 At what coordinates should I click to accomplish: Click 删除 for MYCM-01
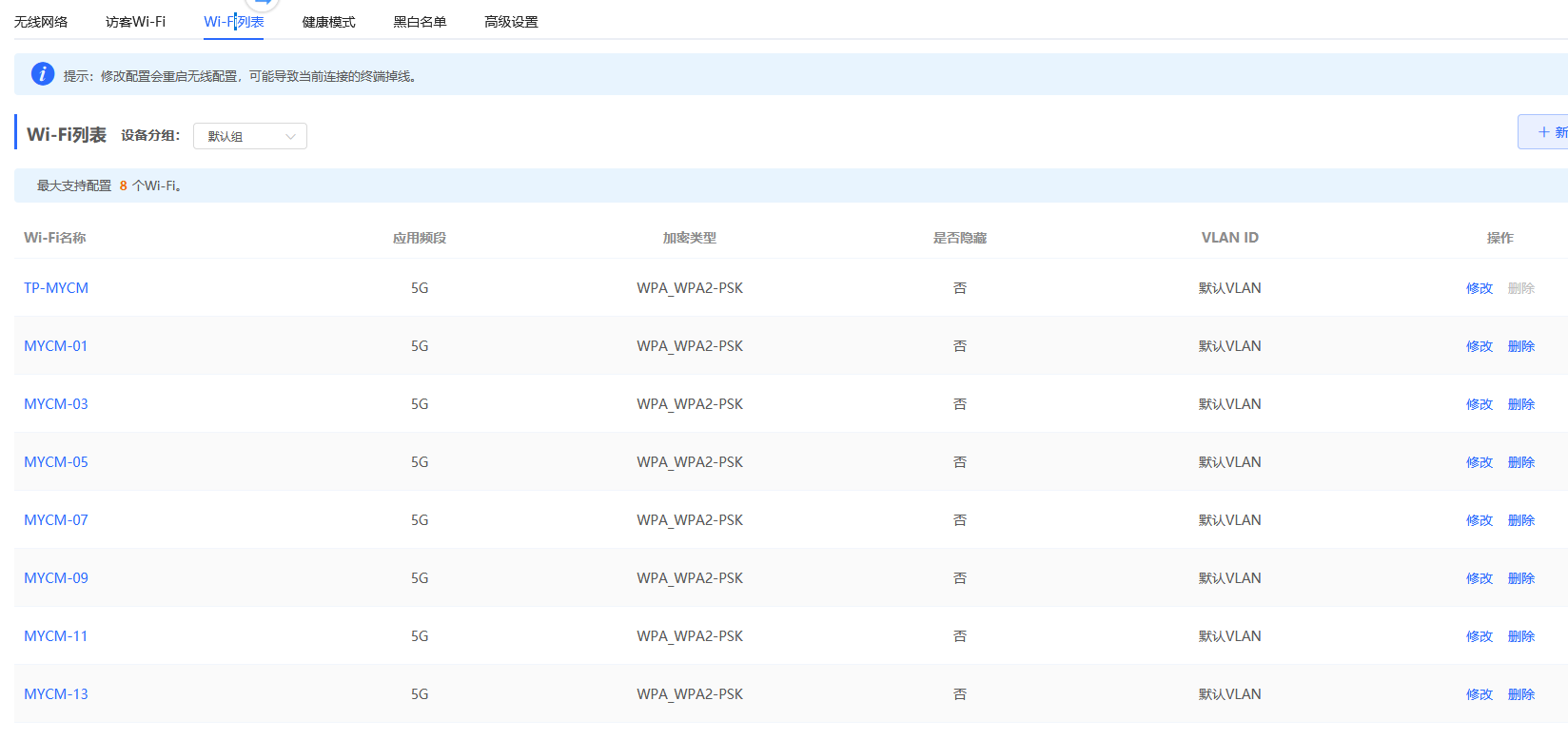coord(1521,346)
